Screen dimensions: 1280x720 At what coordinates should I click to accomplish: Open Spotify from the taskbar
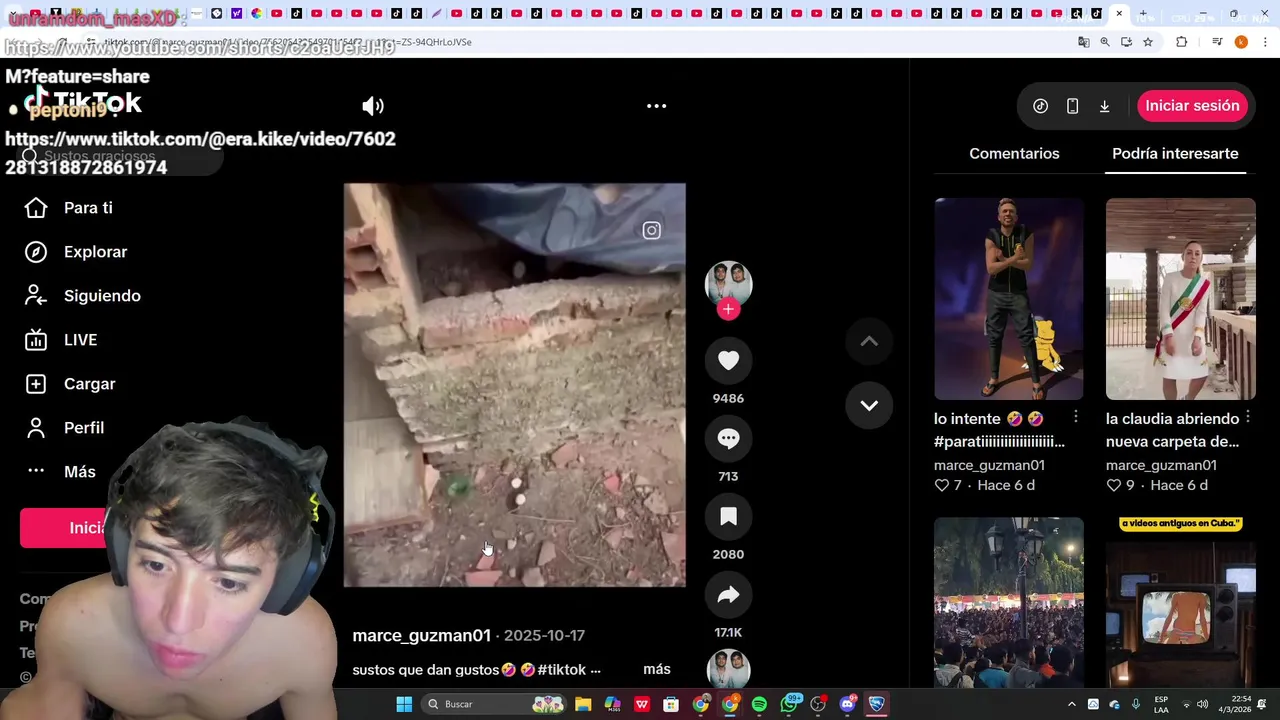pos(759,704)
